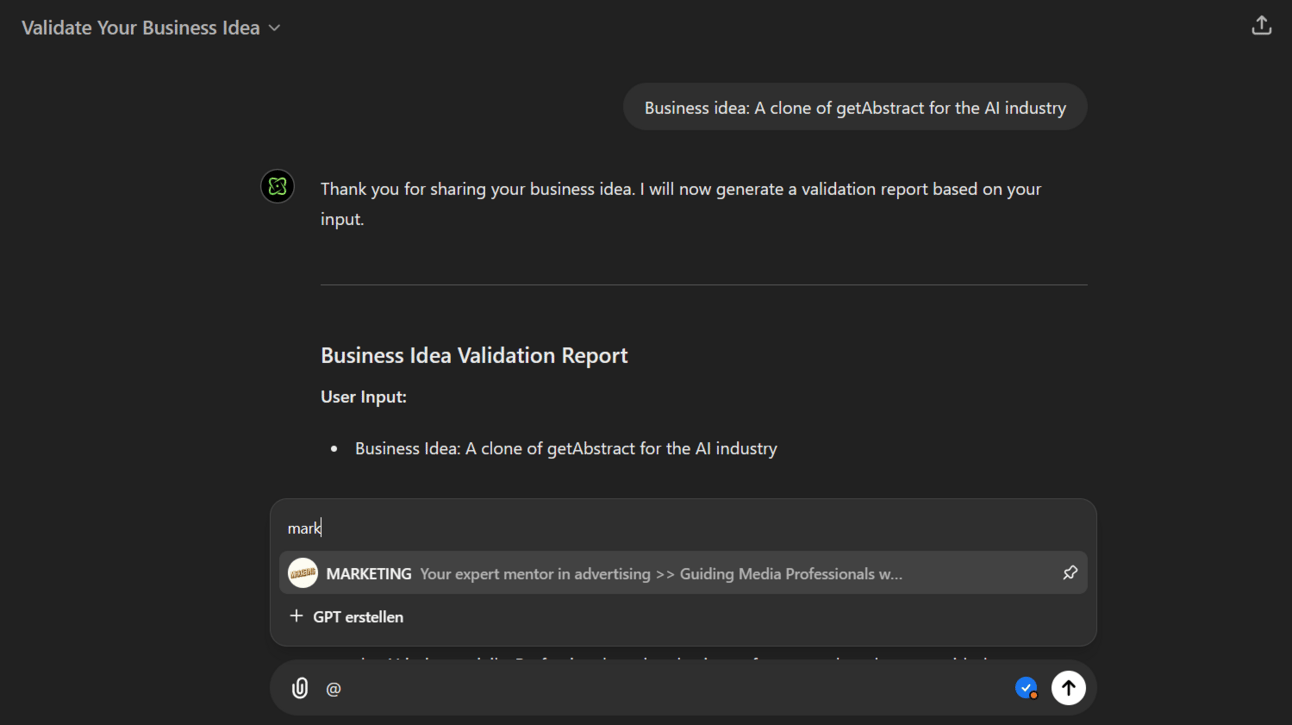1292x725 pixels.
Task: Pin the MARKETING GPT with the pin icon
Action: tap(1070, 573)
